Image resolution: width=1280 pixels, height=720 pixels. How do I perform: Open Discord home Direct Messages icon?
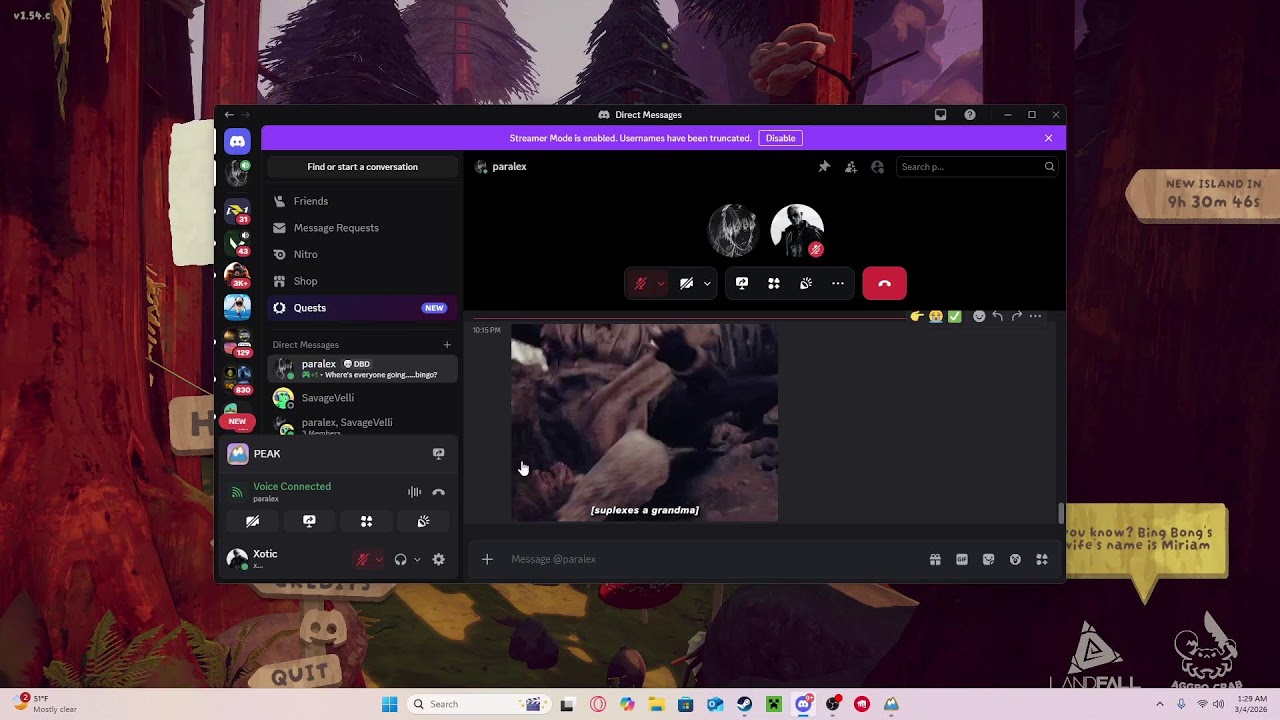(237, 142)
